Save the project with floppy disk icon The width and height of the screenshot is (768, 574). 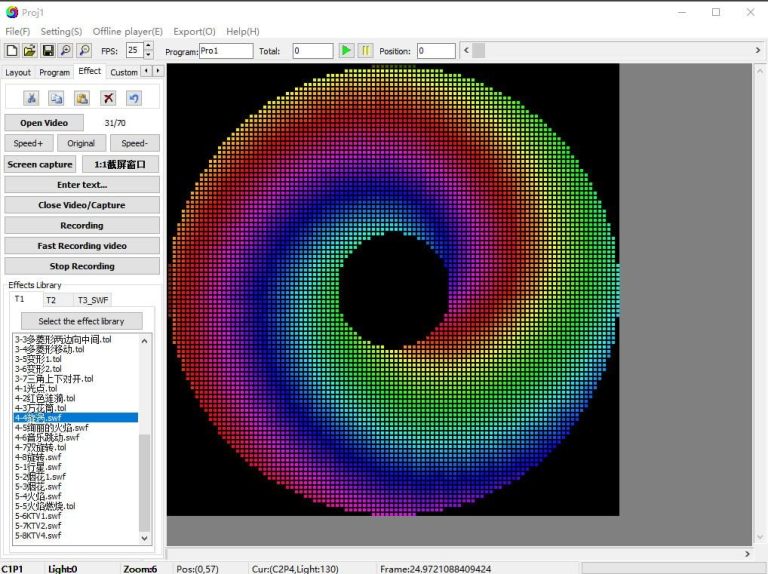(47, 50)
